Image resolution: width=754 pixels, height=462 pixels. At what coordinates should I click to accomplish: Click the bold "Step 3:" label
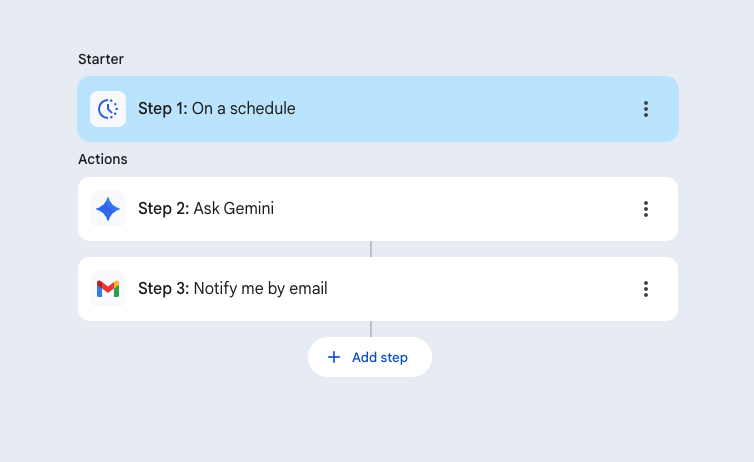(163, 289)
